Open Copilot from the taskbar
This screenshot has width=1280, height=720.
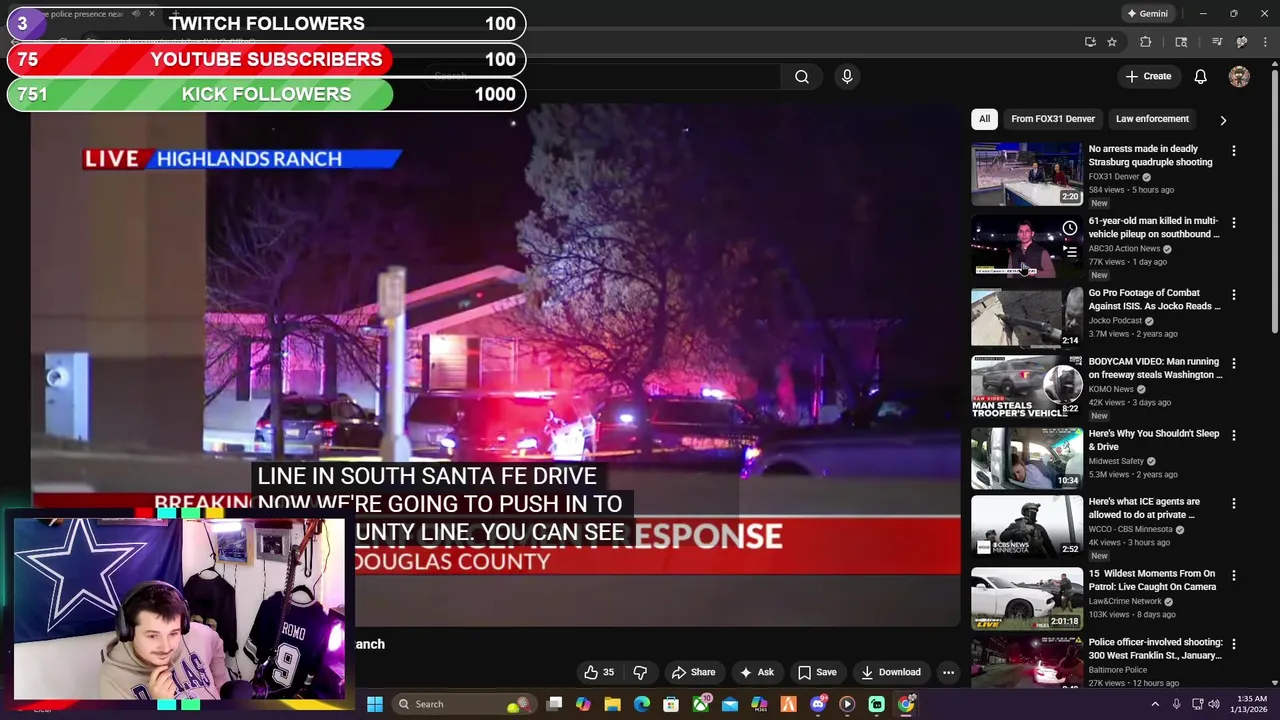point(584,704)
